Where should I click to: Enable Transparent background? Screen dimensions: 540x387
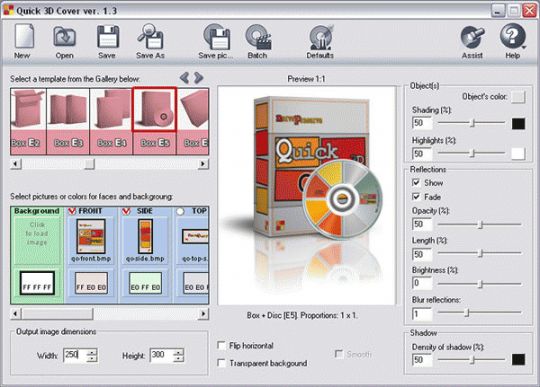pos(222,363)
